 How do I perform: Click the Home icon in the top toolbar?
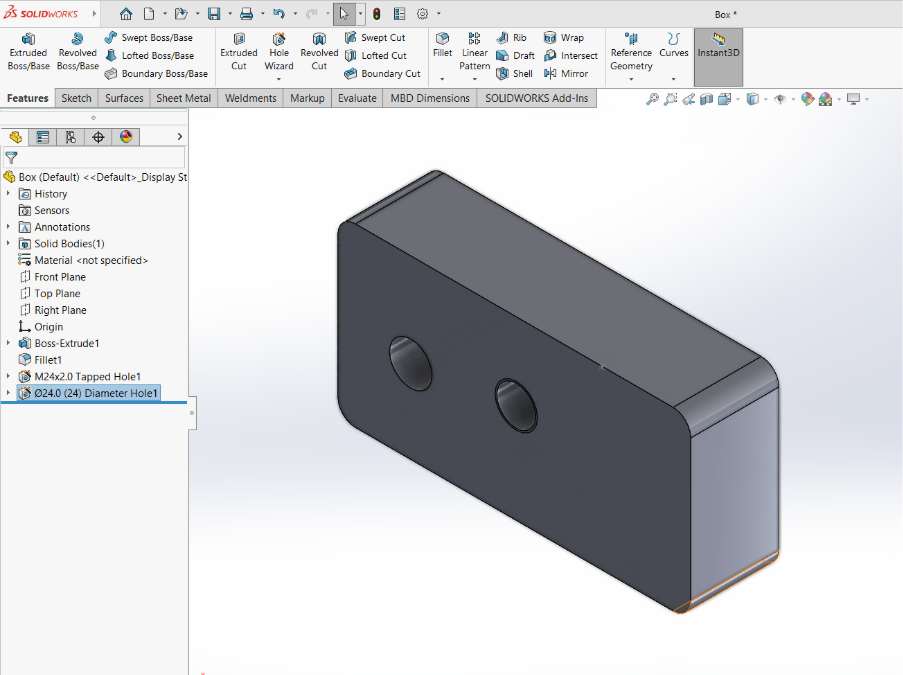point(126,14)
